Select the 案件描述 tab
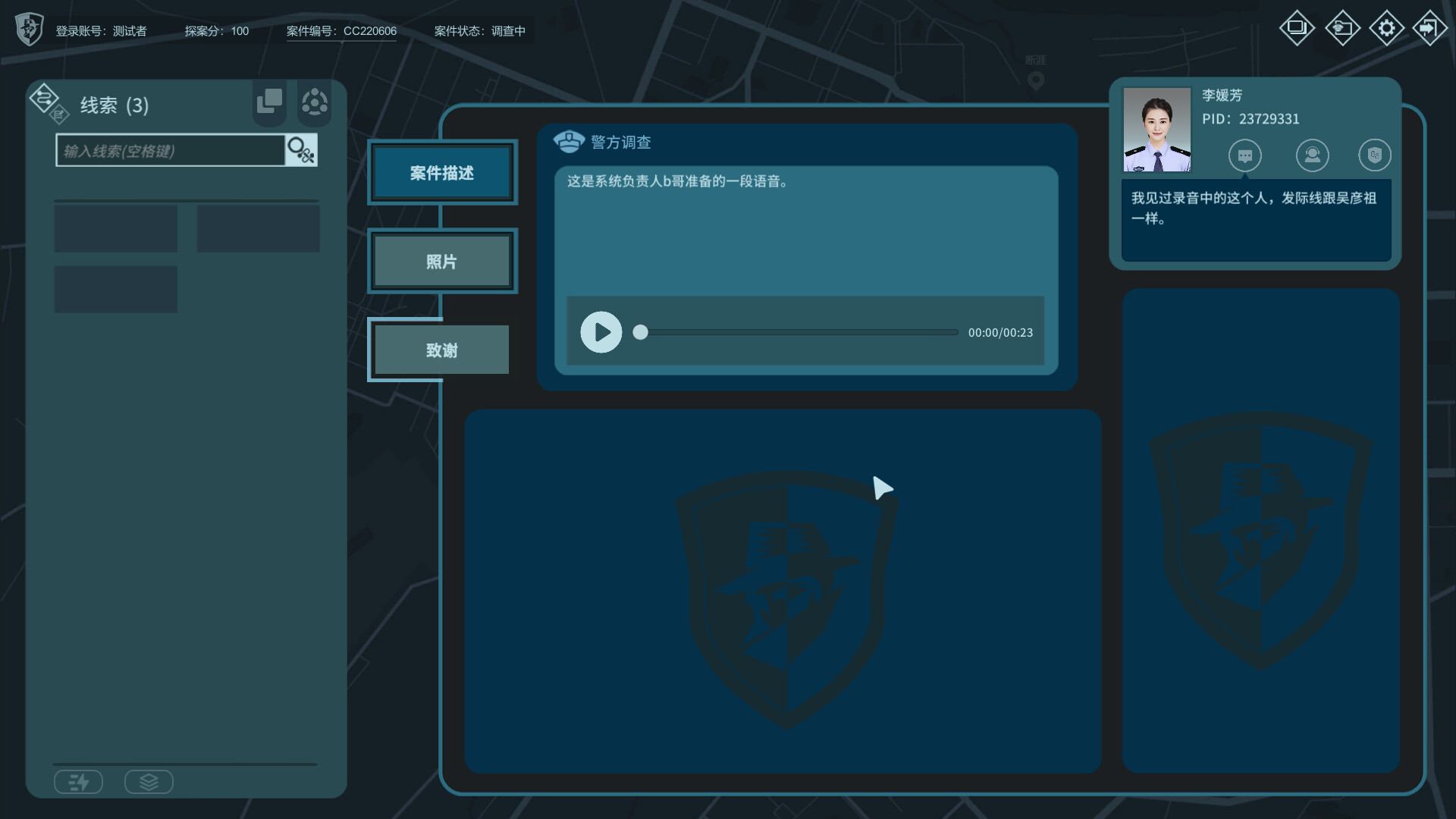The height and width of the screenshot is (819, 1456). click(x=441, y=173)
